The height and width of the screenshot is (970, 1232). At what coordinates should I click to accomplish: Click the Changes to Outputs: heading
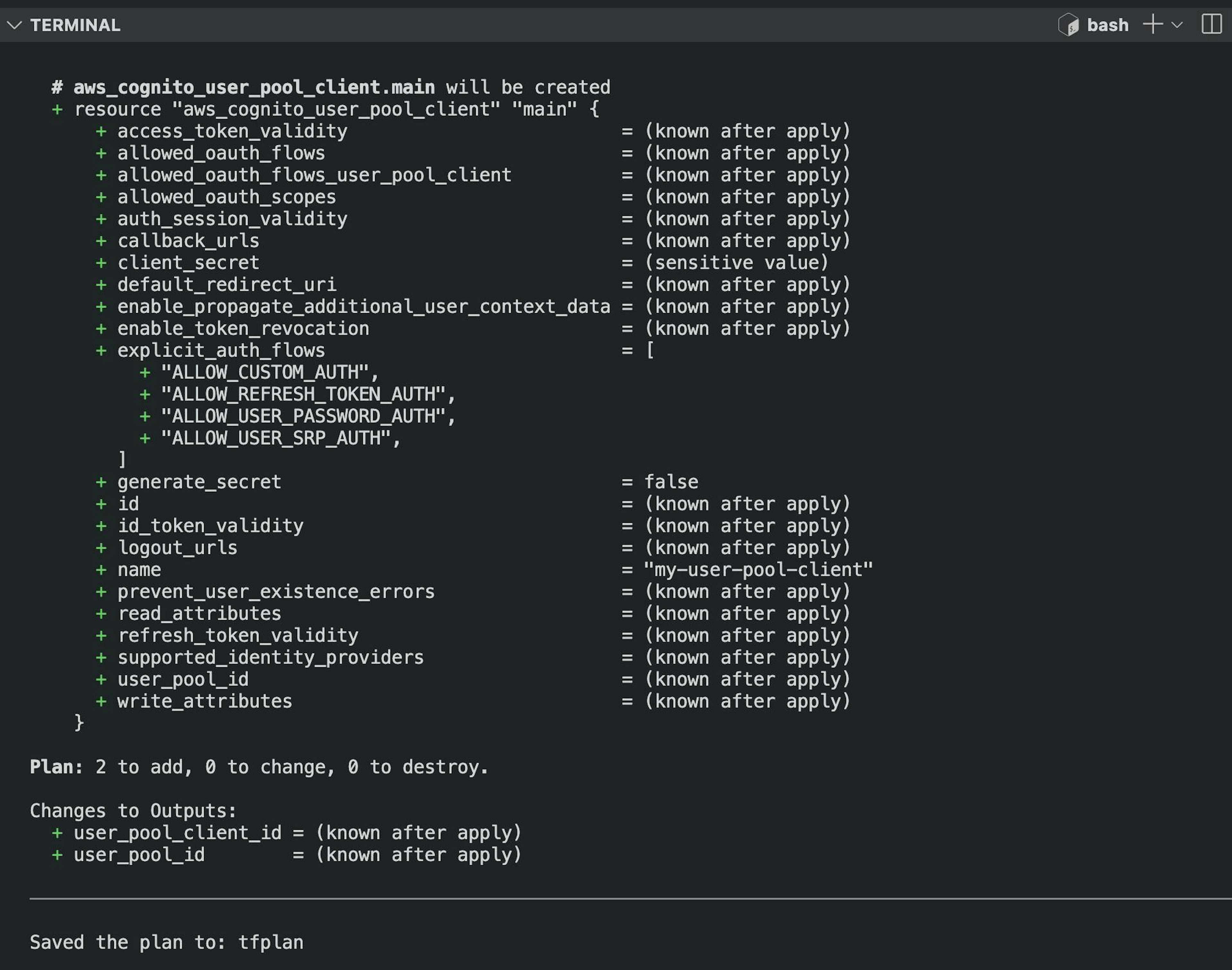pos(133,810)
